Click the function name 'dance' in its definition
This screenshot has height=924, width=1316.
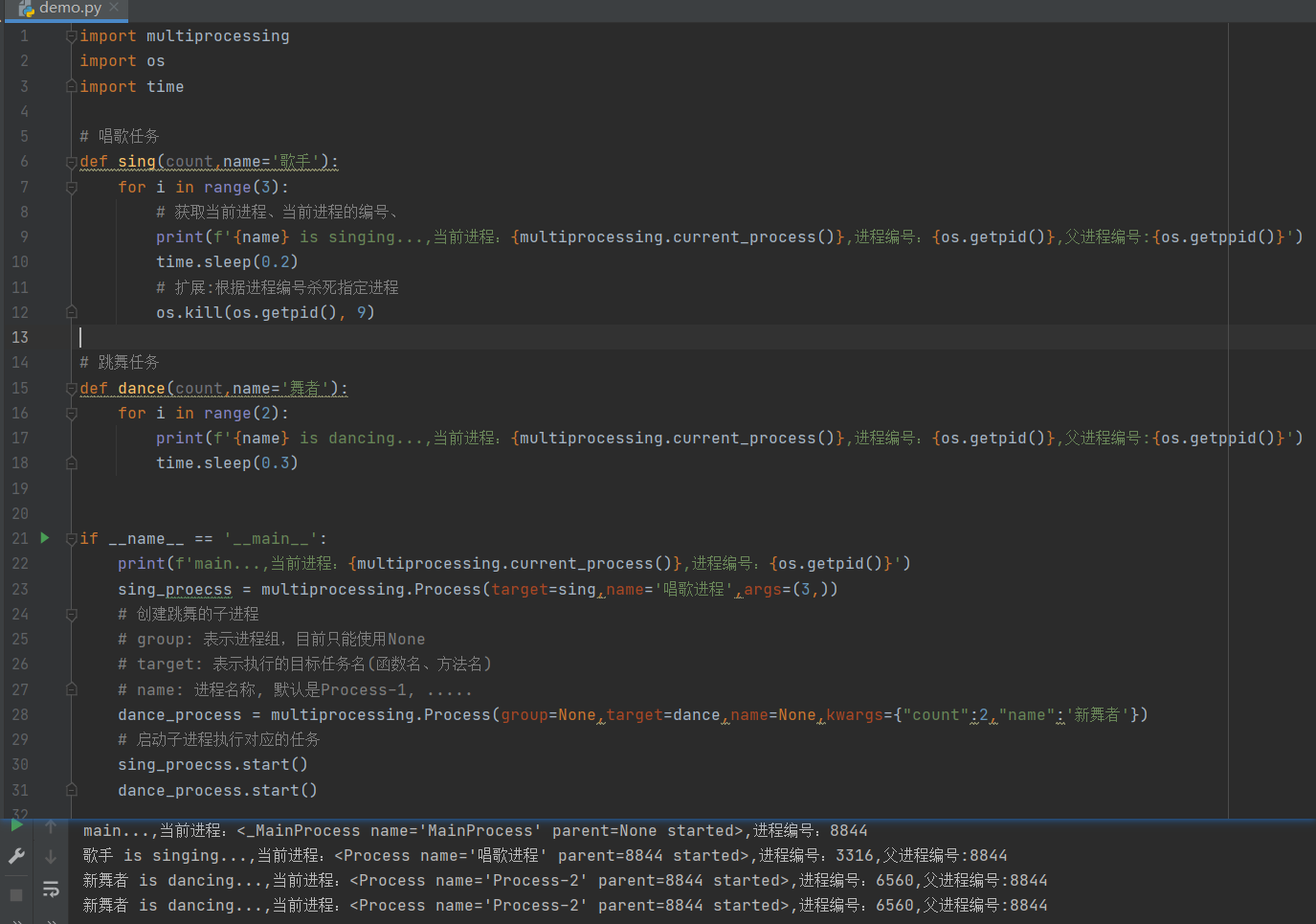click(x=142, y=388)
